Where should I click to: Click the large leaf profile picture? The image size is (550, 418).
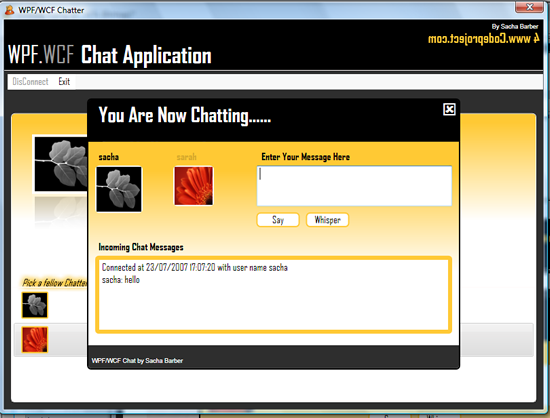point(60,164)
